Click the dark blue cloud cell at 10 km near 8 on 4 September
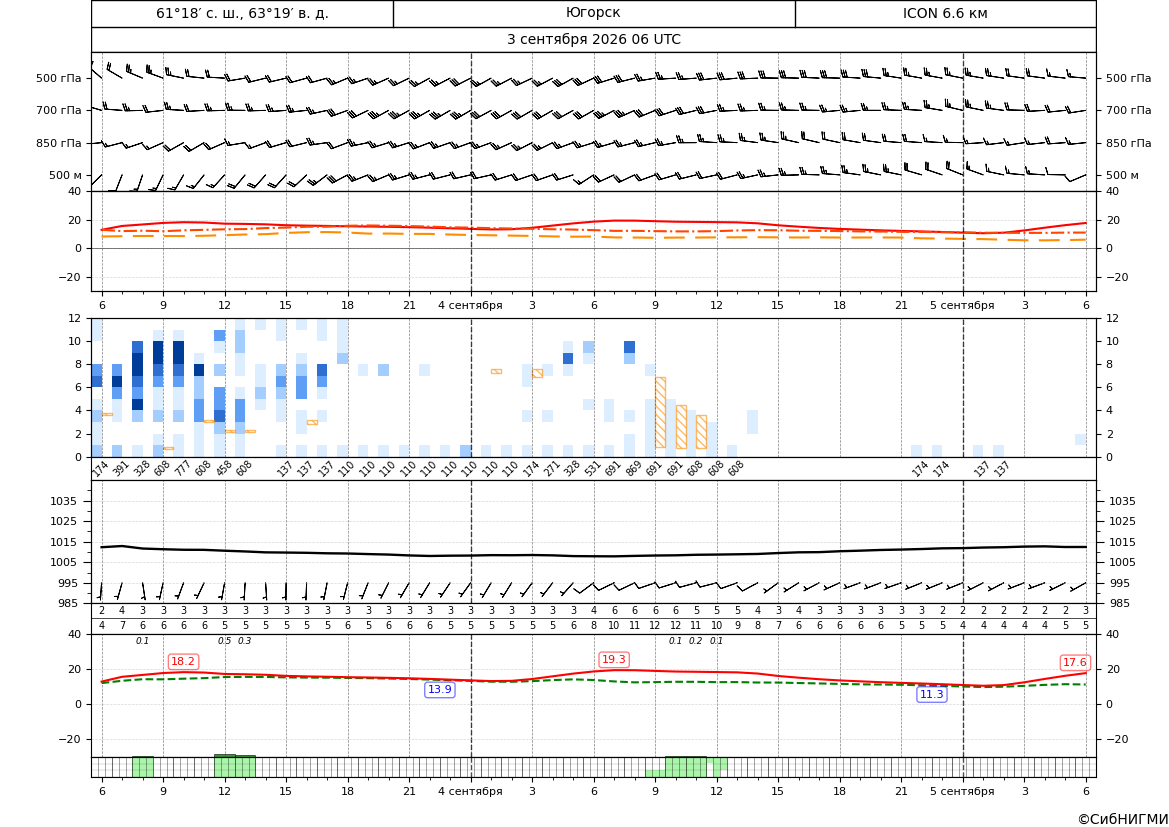This screenshot has height=827, width=1169. point(629,347)
